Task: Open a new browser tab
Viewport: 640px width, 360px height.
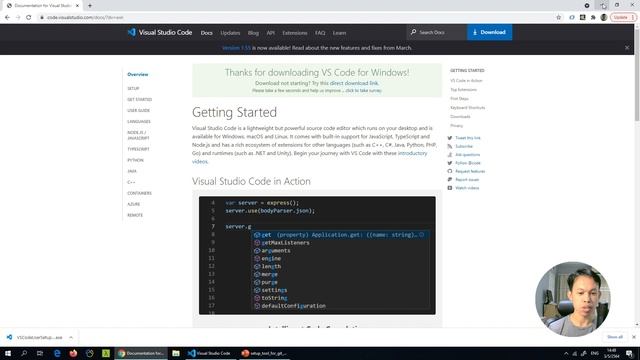Action: pos(90,6)
